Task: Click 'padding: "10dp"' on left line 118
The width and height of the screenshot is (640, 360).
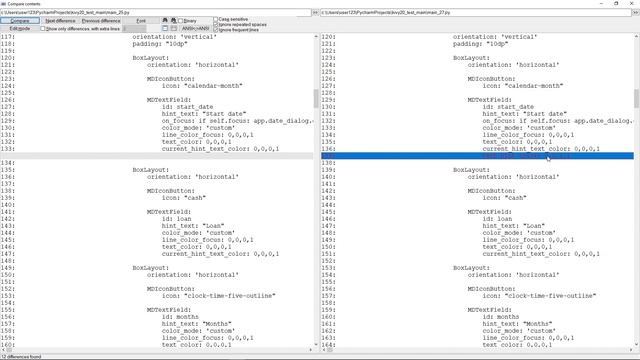Action: click(x=160, y=44)
